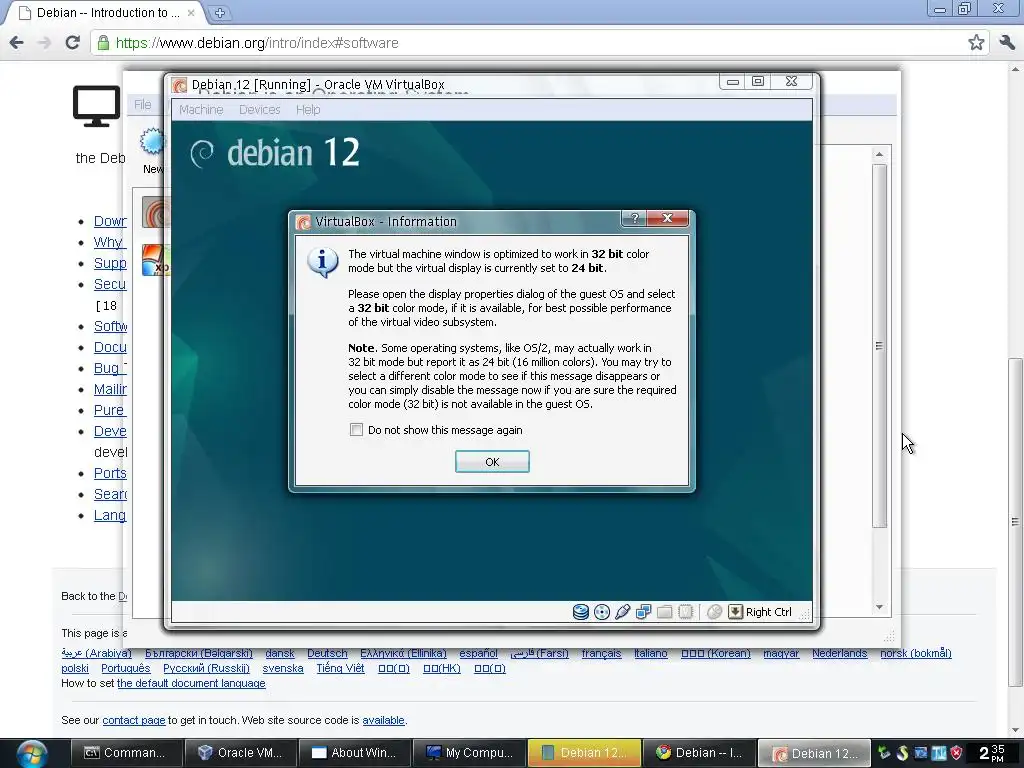Switch to Oracle VM taskbar button
Viewport: 1024px width, 768px height.
coord(240,753)
